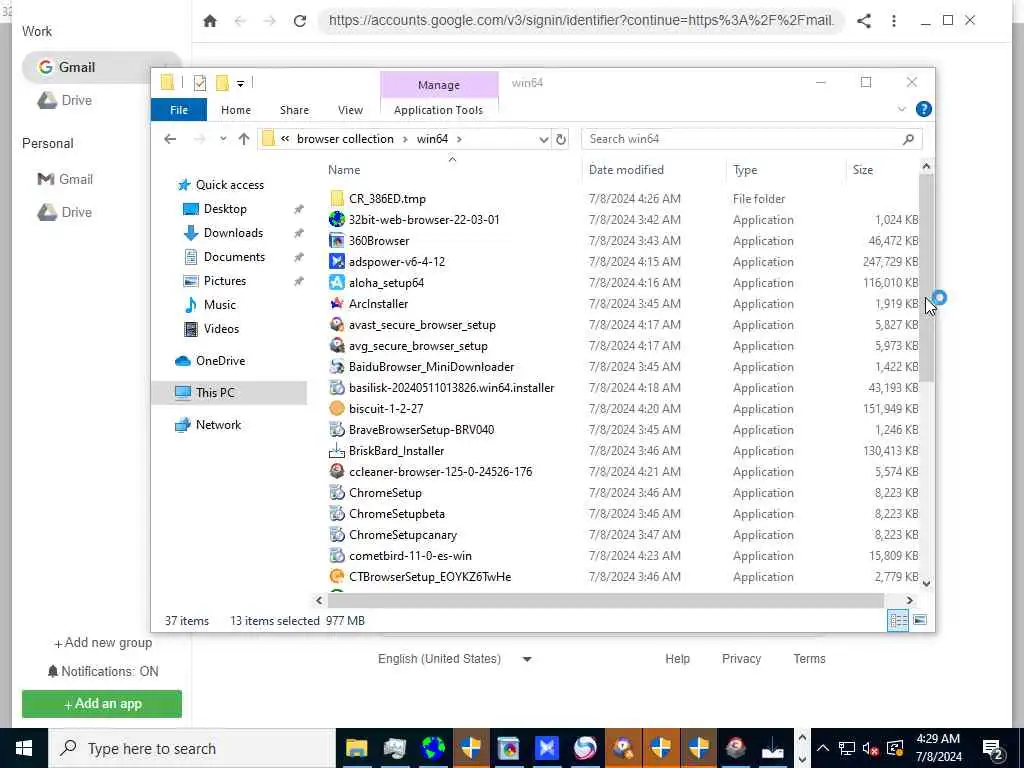Viewport: 1024px width, 768px height.
Task: Open File Explorer help icon
Action: 923,109
